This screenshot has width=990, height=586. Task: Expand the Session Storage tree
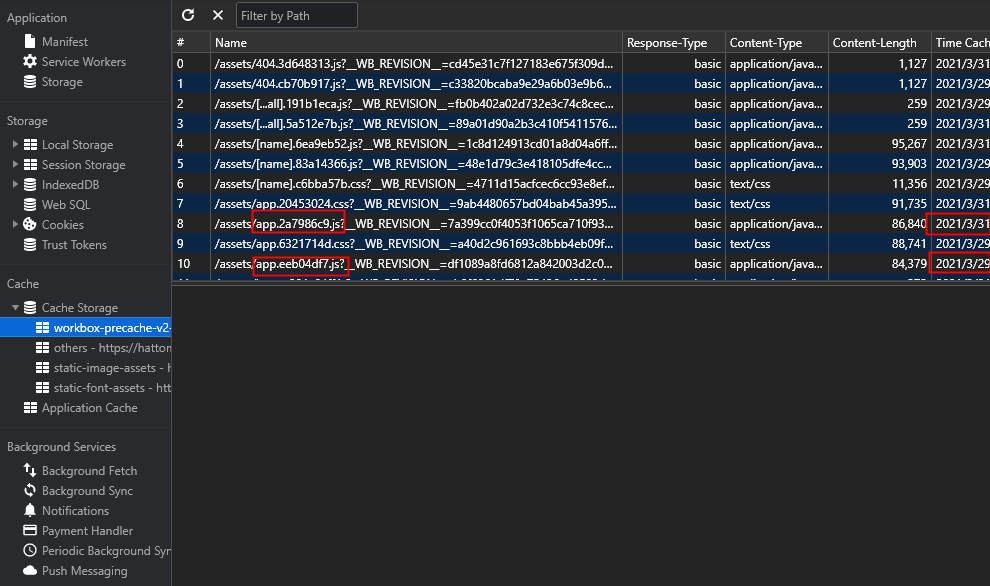pyautogui.click(x=15, y=165)
